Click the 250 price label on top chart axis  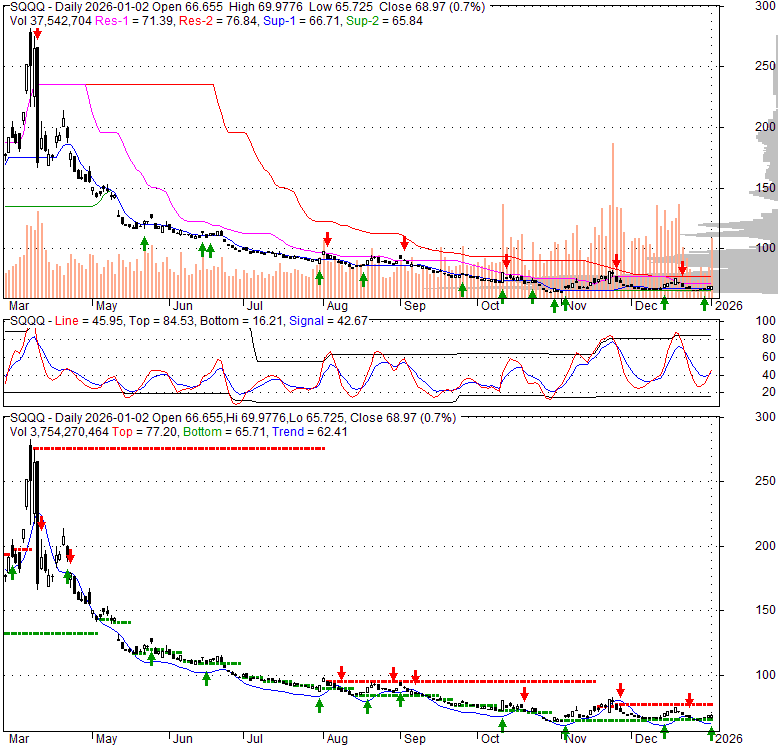(x=765, y=66)
